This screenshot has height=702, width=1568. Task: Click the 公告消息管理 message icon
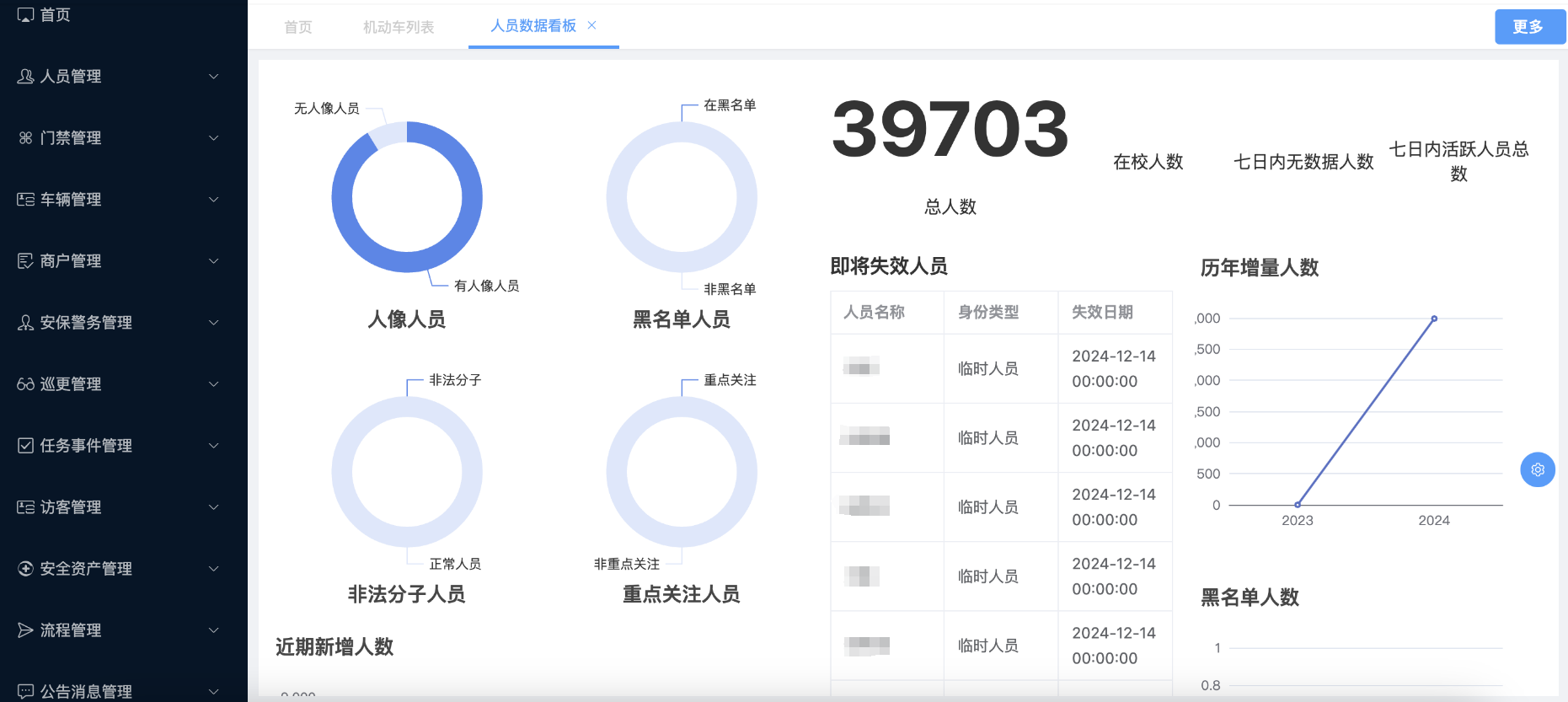[x=25, y=692]
